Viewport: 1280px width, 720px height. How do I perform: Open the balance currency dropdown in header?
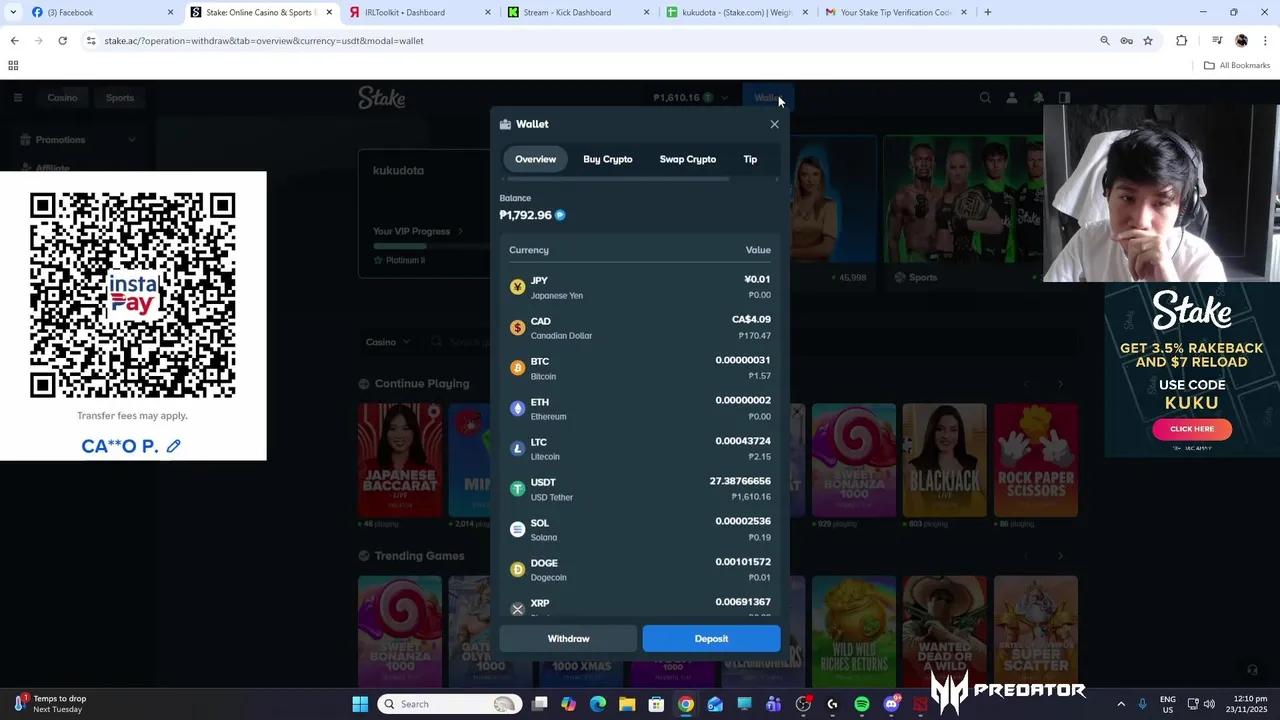690,97
